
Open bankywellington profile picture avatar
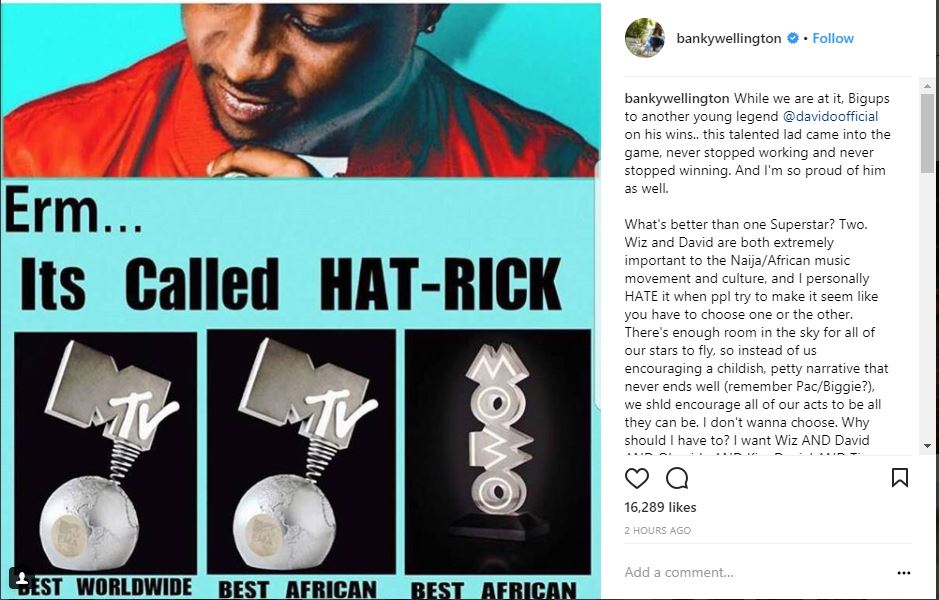644,38
